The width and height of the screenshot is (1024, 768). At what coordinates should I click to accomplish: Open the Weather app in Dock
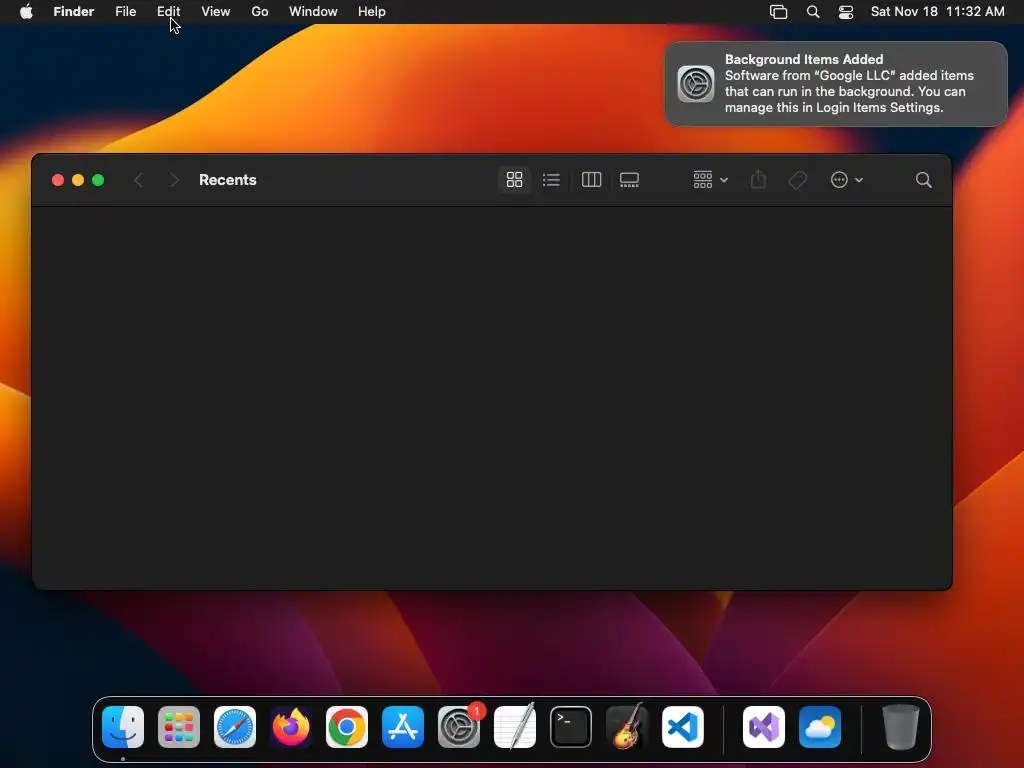(820, 727)
